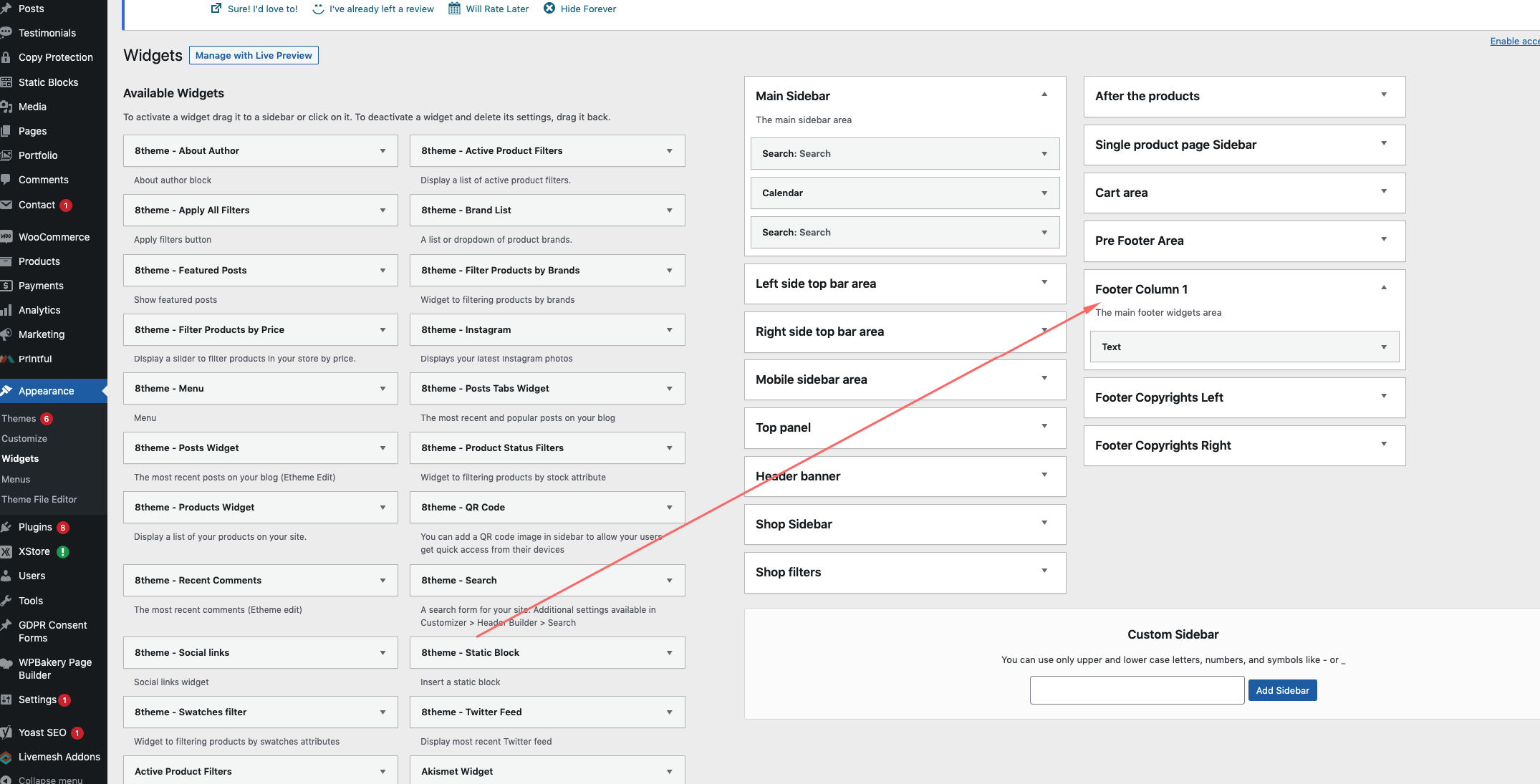Image resolution: width=1540 pixels, height=784 pixels.
Task: Click the Livemesh Addons icon
Action: (x=6, y=757)
